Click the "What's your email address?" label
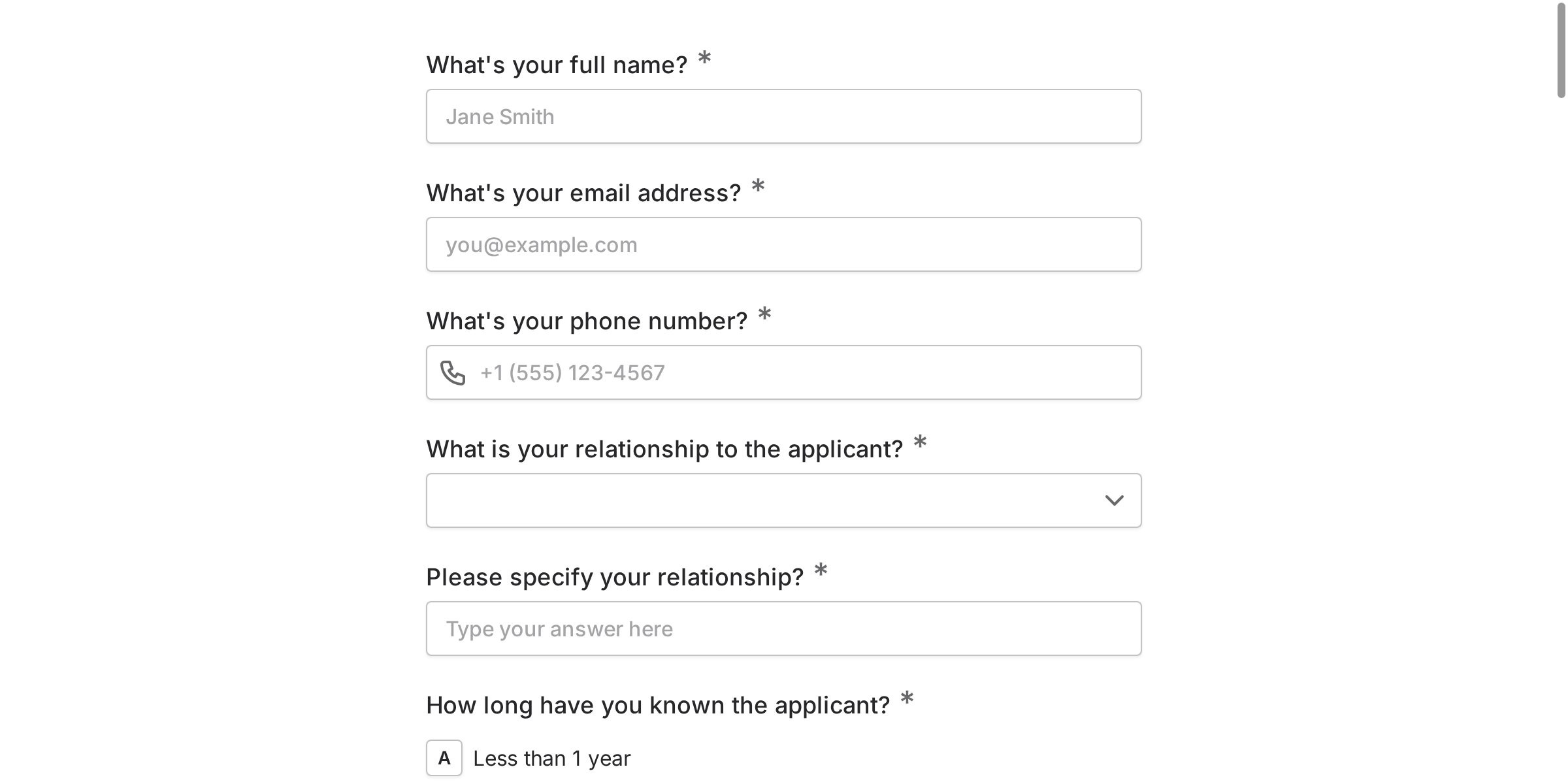The image size is (1568, 784). pyautogui.click(x=583, y=193)
